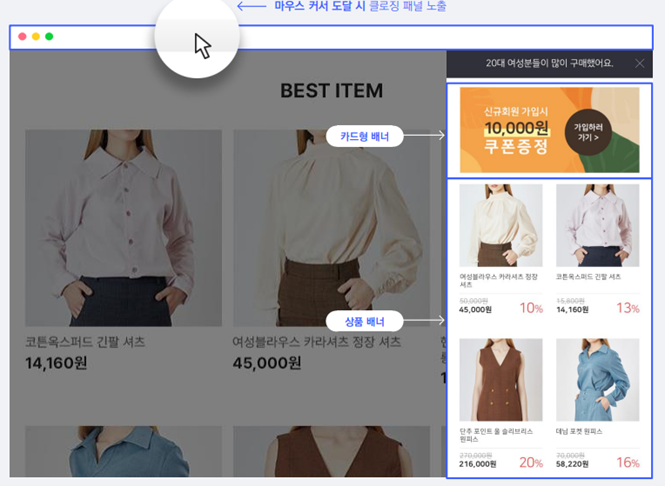The height and width of the screenshot is (486, 665).
Task: Select 여성블라우스 카라셔츠 정장 셔츠 title in the panel
Action: 499,280
